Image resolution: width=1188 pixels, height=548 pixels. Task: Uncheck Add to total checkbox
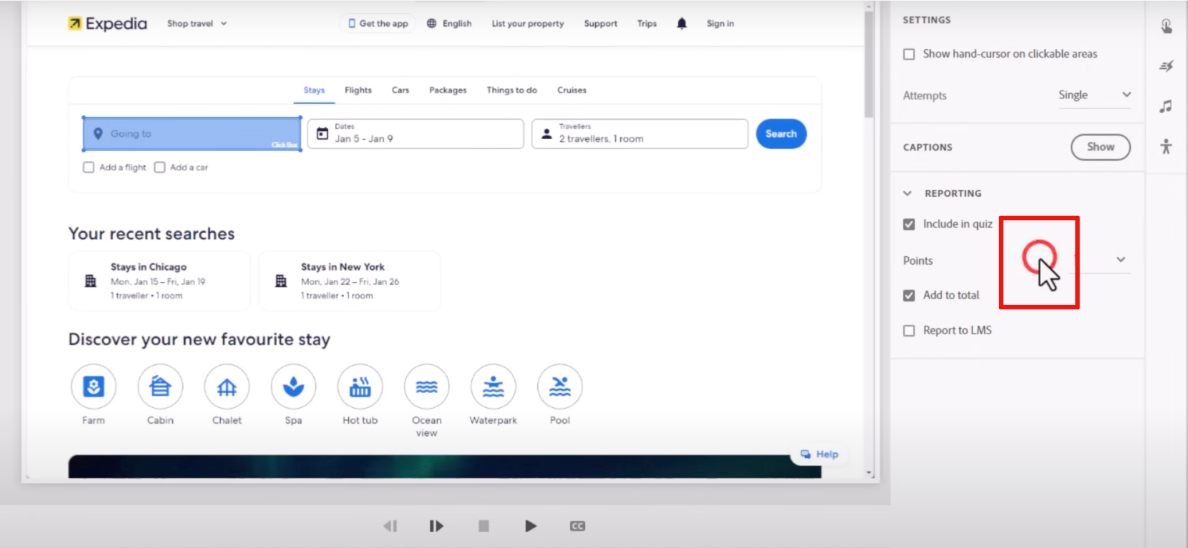coord(909,296)
